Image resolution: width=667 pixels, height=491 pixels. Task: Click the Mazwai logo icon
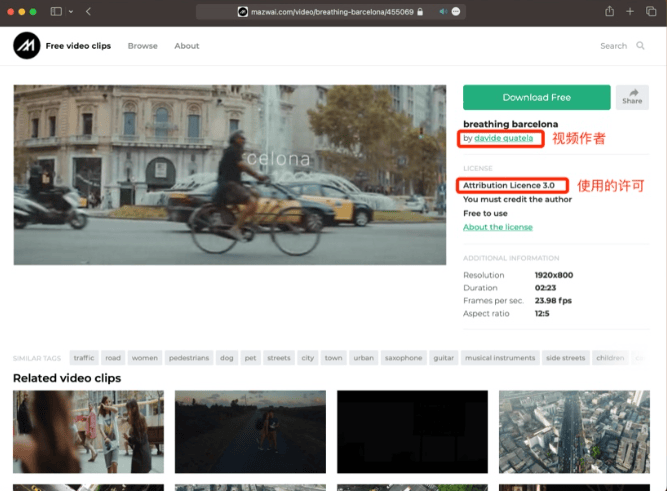tap(27, 46)
